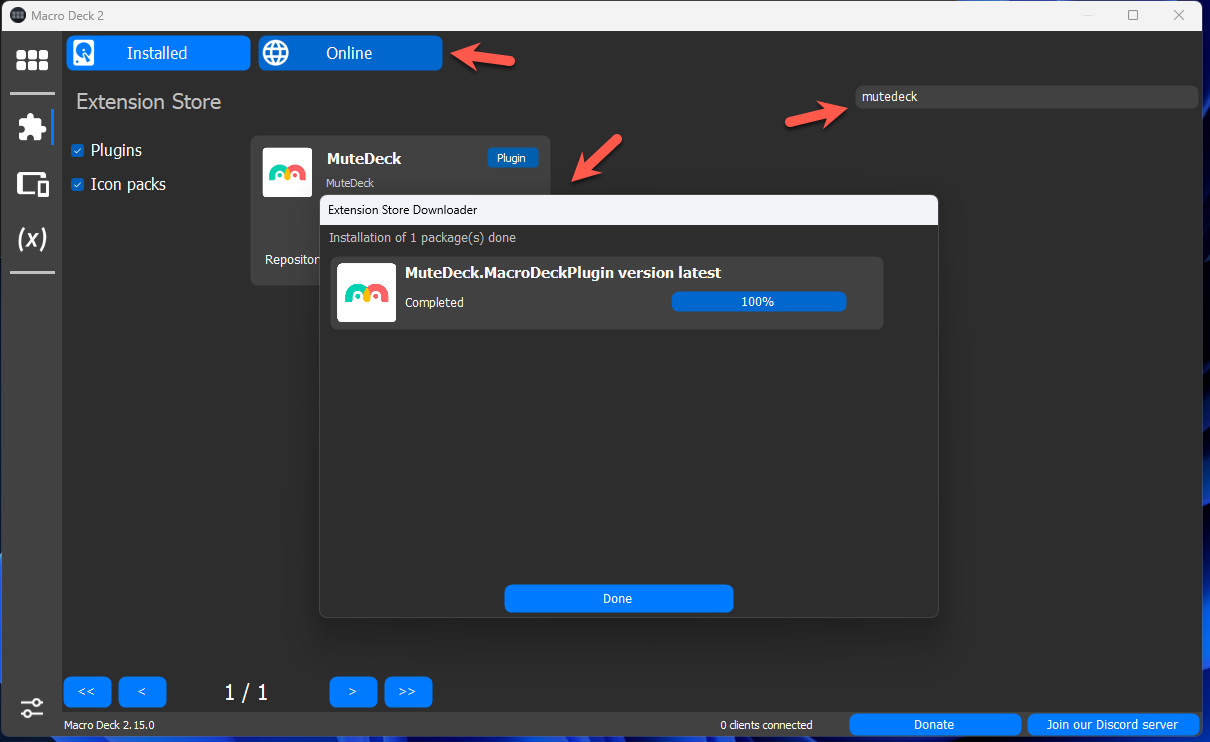Open the deck grid view icon
Image resolution: width=1210 pixels, height=742 pixels.
32,60
